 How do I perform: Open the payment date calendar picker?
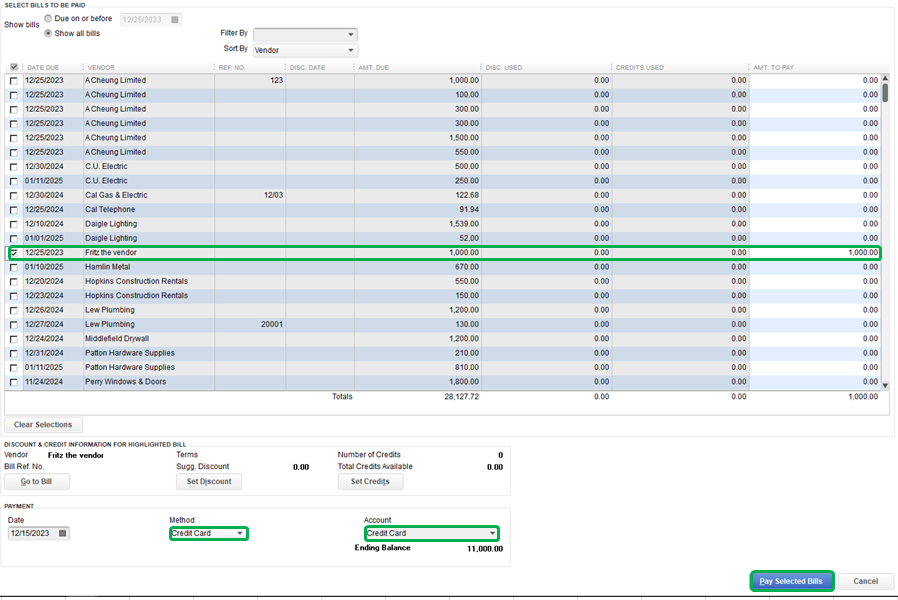pyautogui.click(x=63, y=534)
